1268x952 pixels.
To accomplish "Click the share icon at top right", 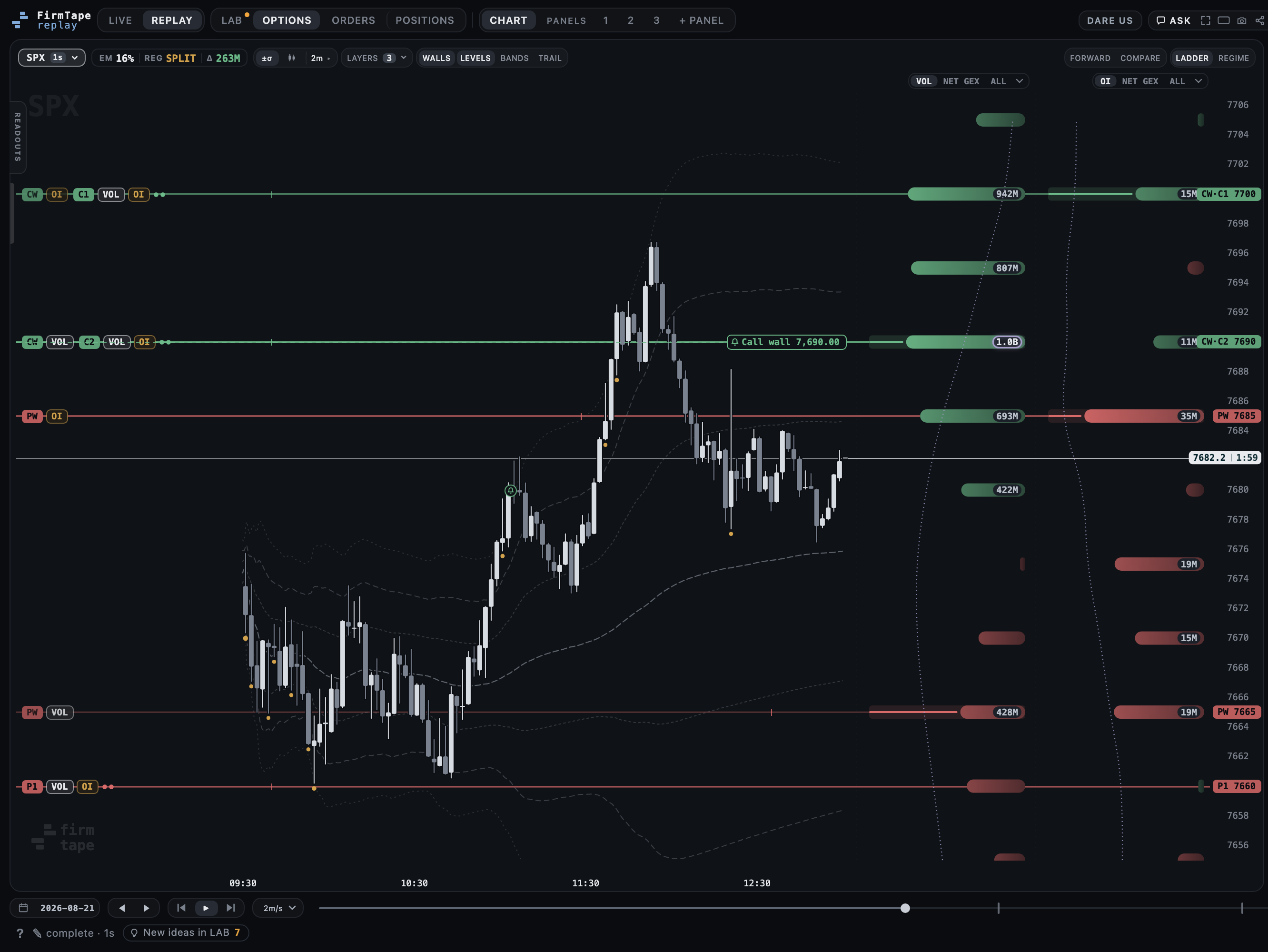I will [x=1259, y=20].
